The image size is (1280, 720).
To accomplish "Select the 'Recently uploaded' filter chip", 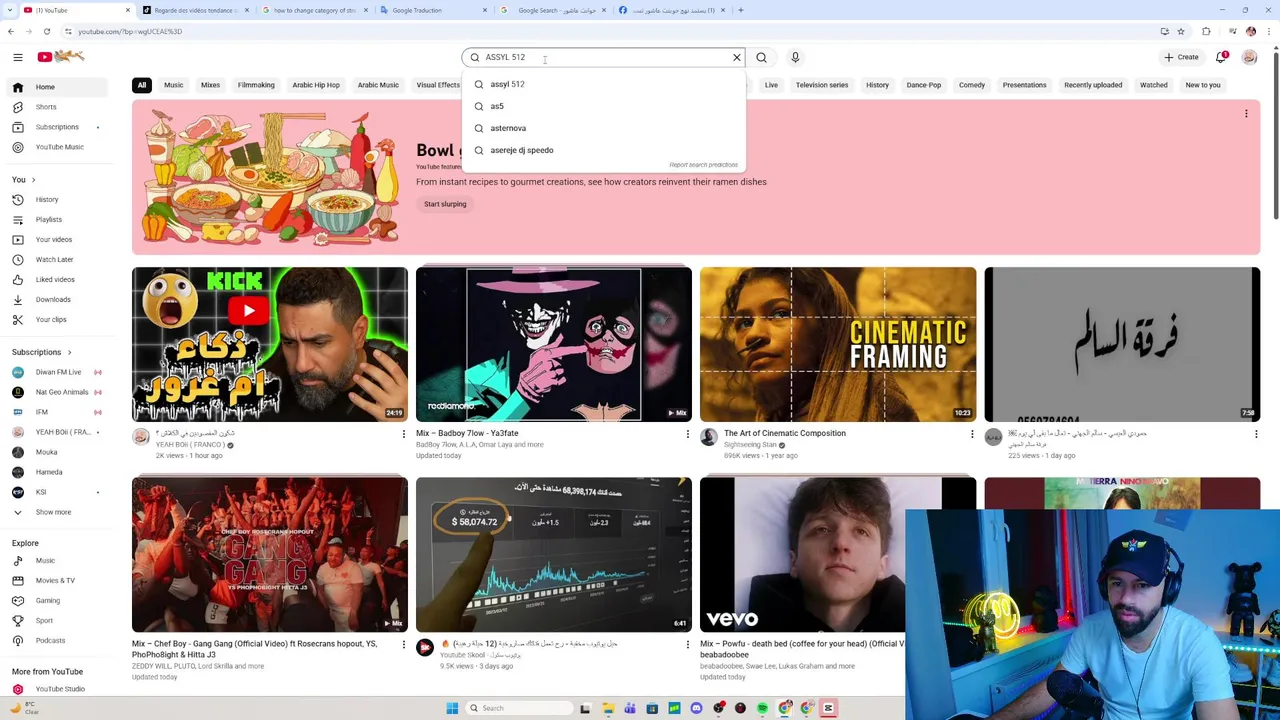I will [x=1093, y=85].
